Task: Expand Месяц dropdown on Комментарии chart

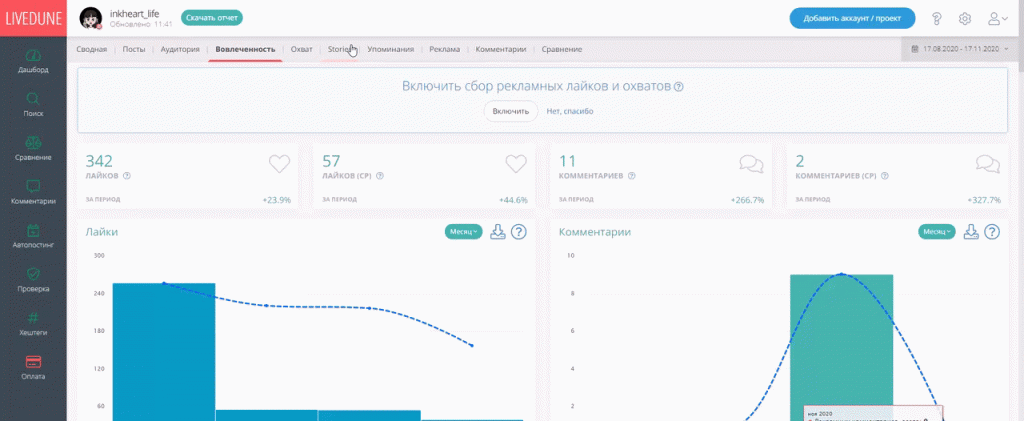Action: [937, 232]
